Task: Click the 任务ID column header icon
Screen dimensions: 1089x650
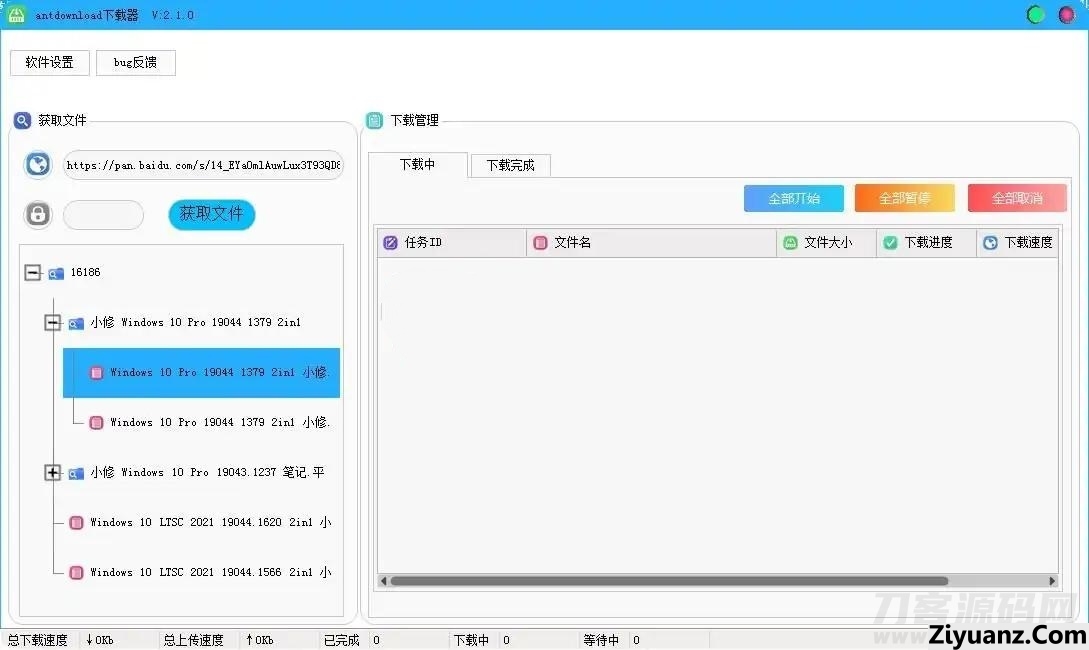Action: [x=391, y=243]
